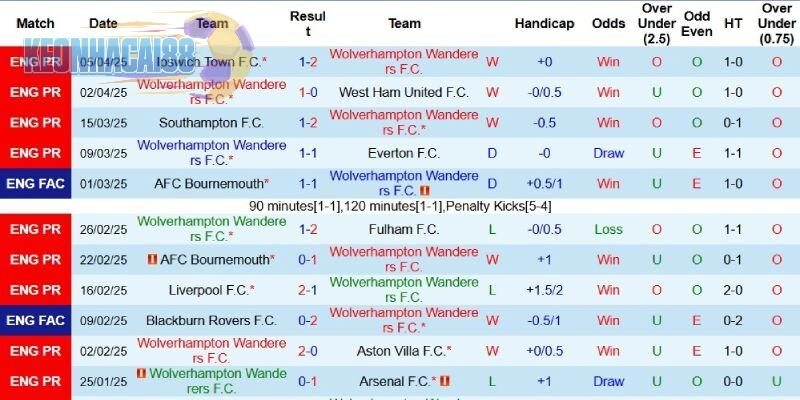
Task: Click the date 15/03/25 cell
Action: (x=103, y=123)
